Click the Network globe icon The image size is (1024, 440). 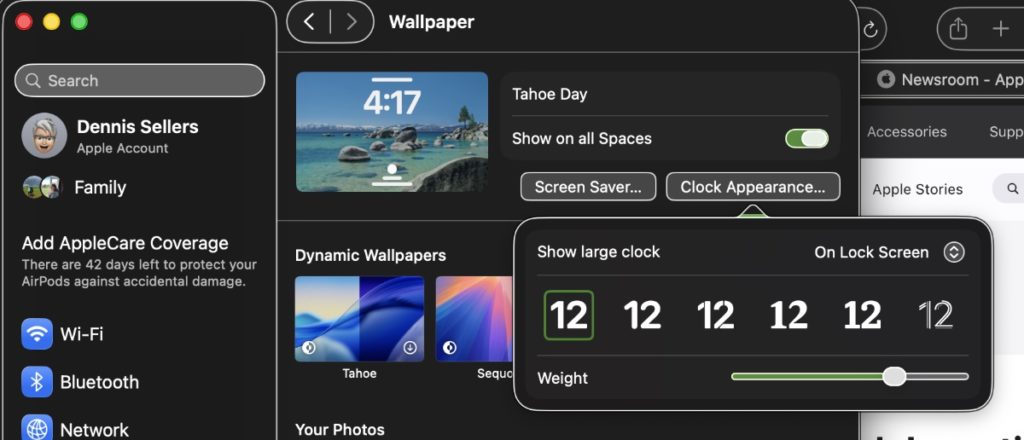(37, 429)
